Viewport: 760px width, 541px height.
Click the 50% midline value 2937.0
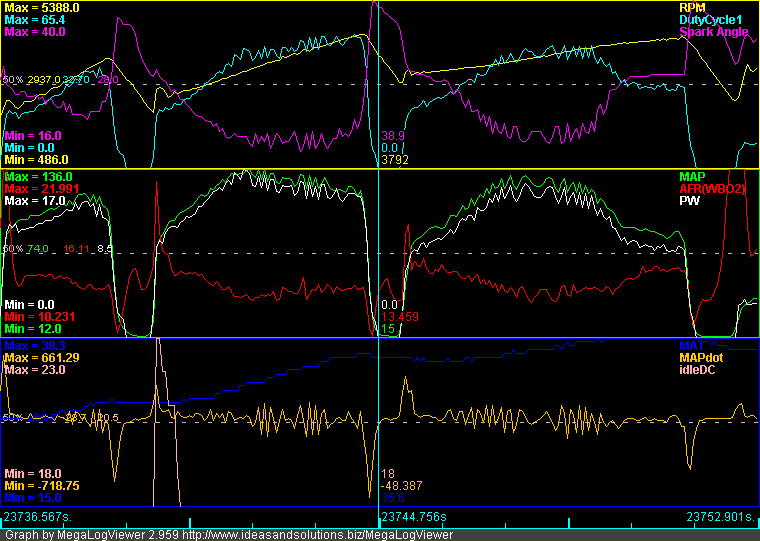tap(44, 80)
